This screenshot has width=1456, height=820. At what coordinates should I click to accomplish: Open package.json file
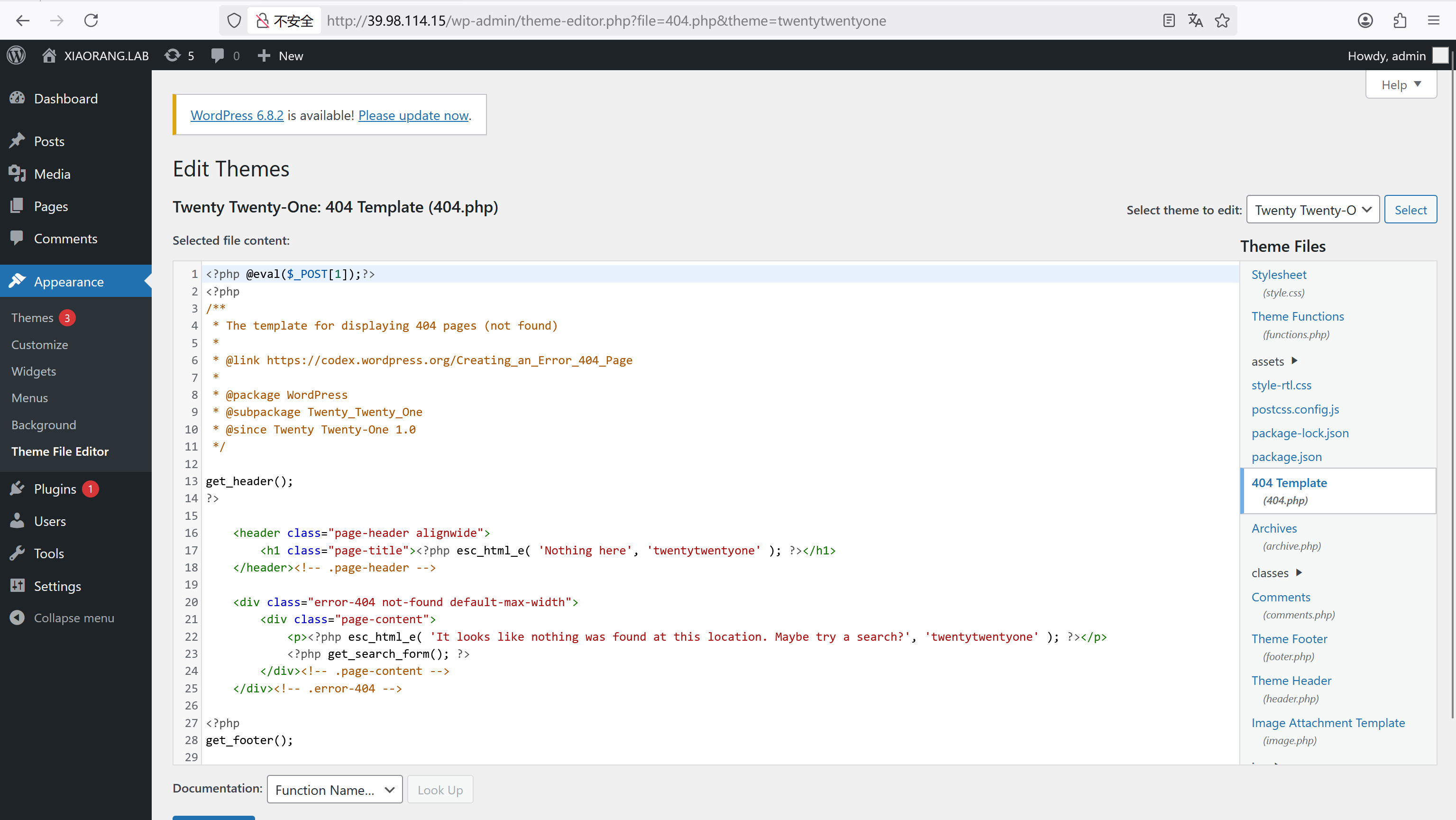[x=1286, y=457]
